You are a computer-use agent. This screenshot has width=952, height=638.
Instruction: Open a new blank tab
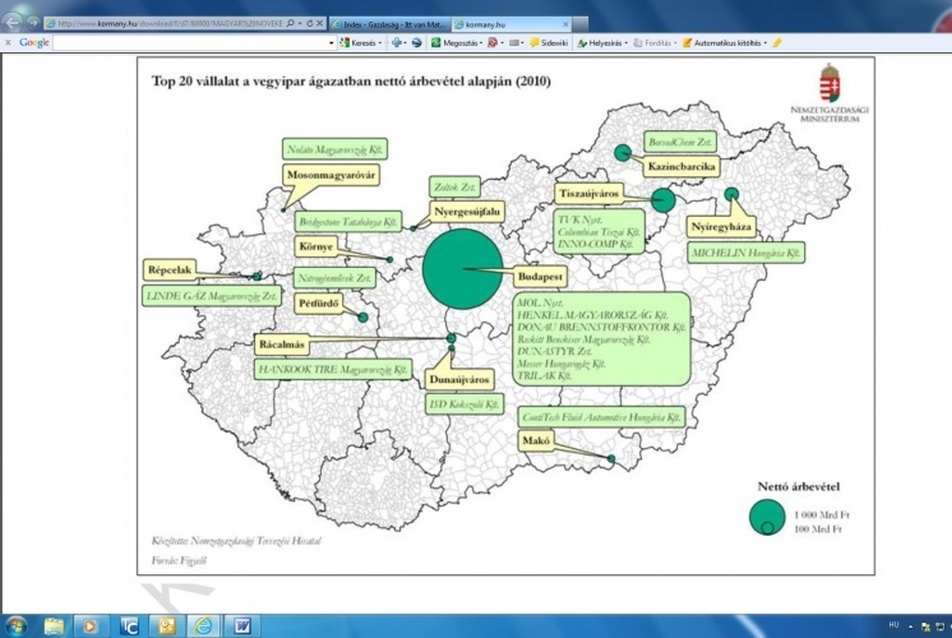point(580,24)
